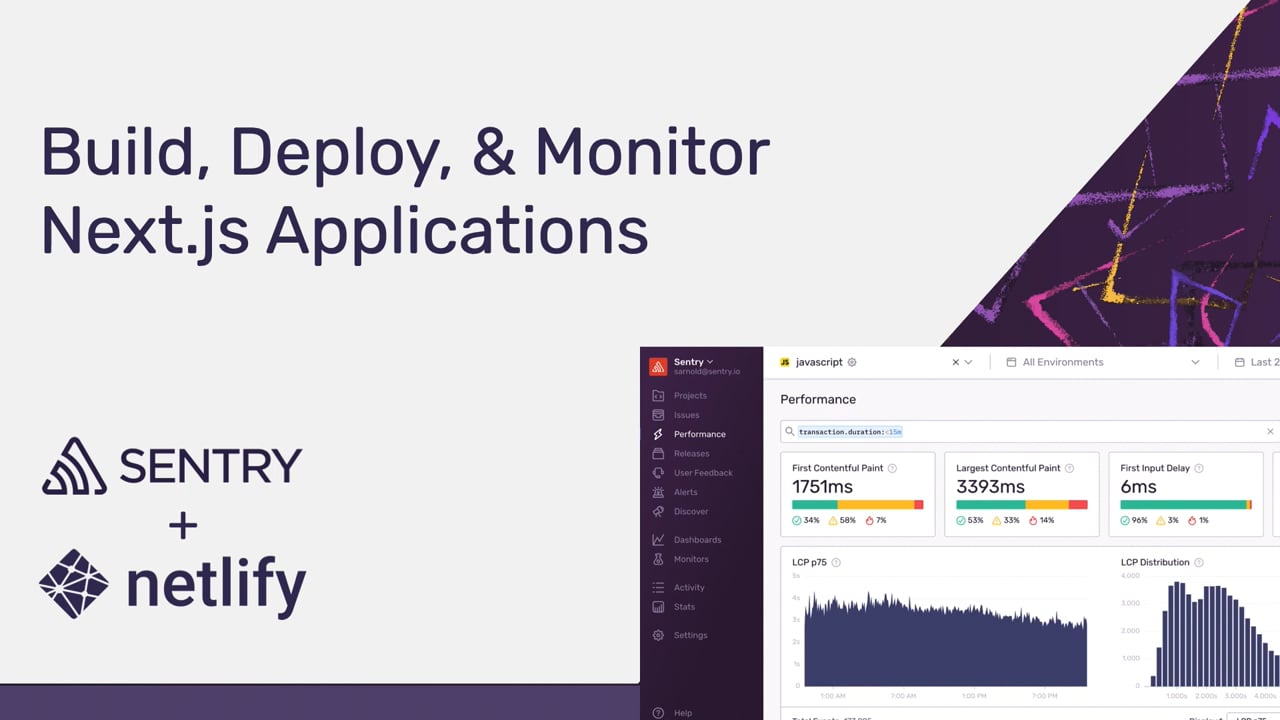1280x720 pixels.
Task: Open Settings label in the sidebar
Action: coord(690,635)
